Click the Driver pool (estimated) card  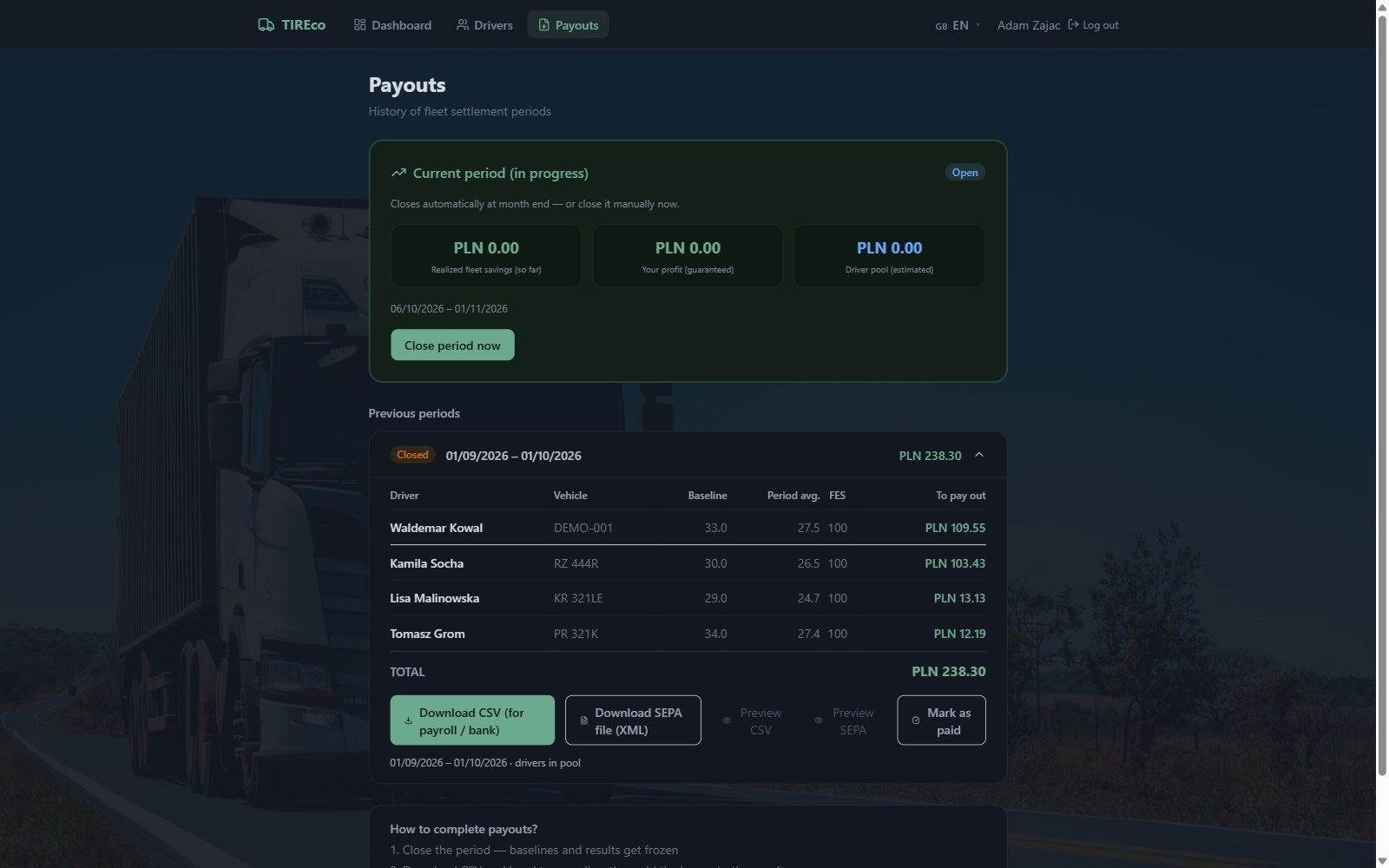coord(889,256)
